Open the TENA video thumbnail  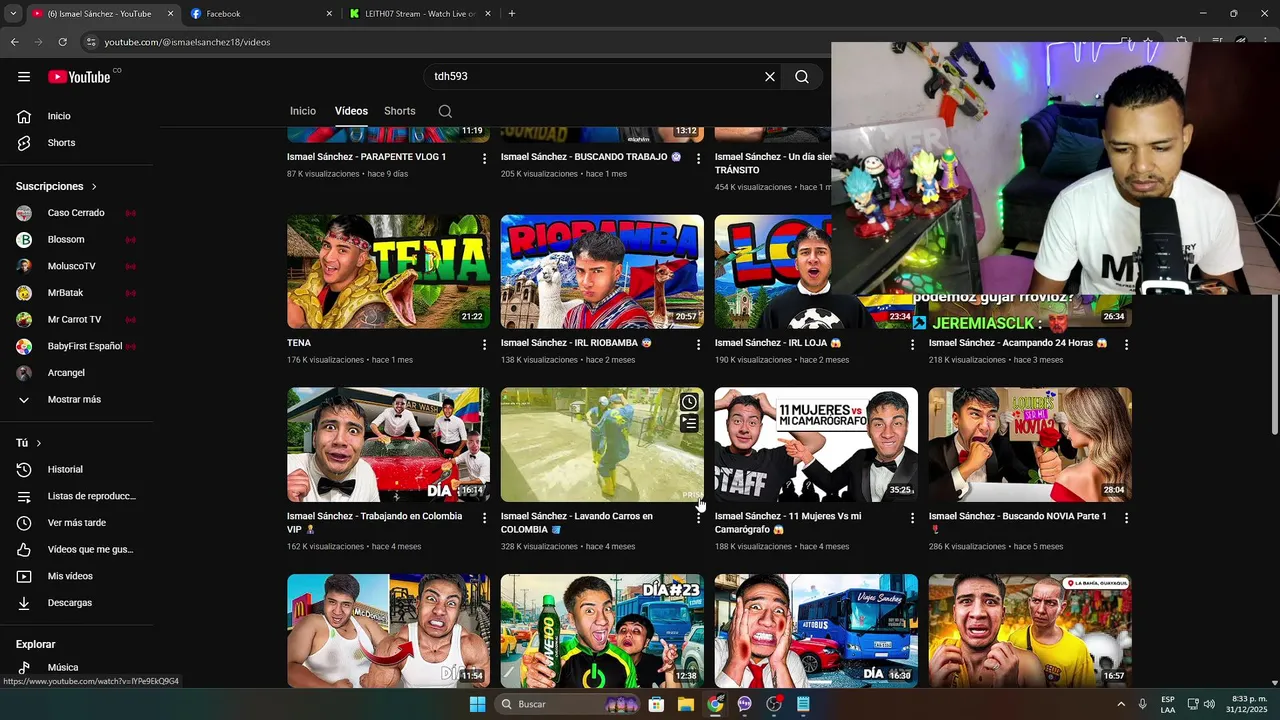pos(388,271)
